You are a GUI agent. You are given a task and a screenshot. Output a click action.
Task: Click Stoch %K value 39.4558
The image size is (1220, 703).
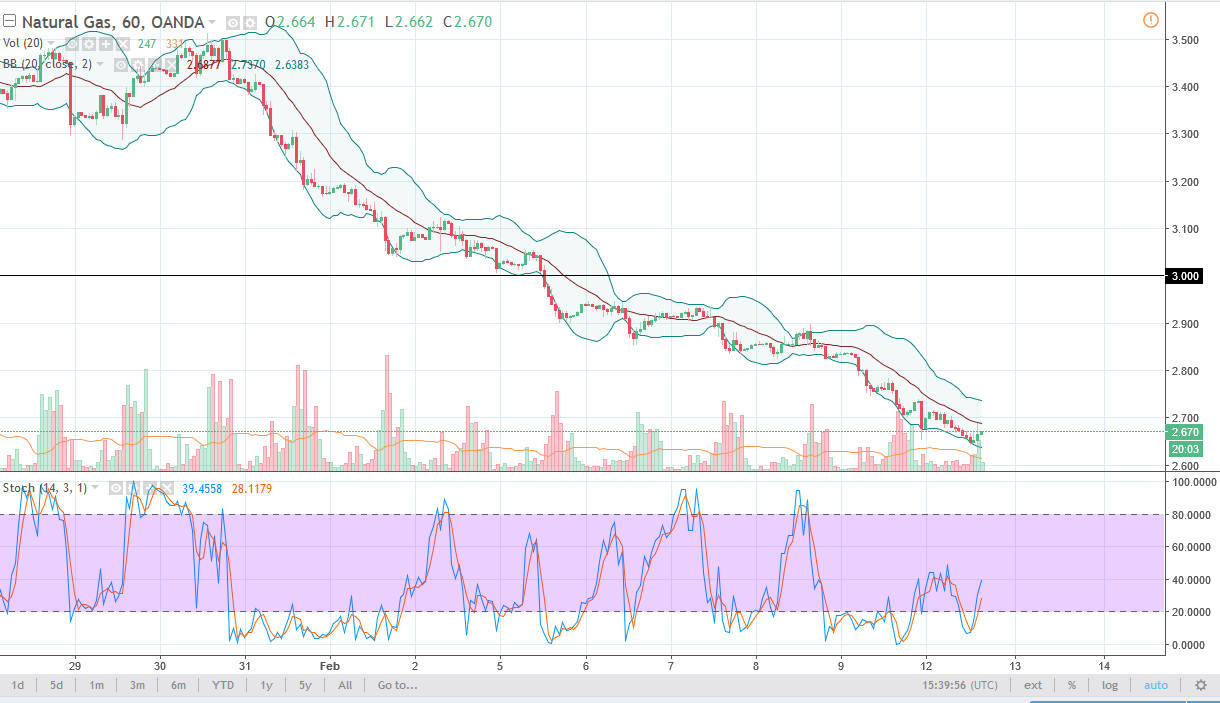[202, 488]
